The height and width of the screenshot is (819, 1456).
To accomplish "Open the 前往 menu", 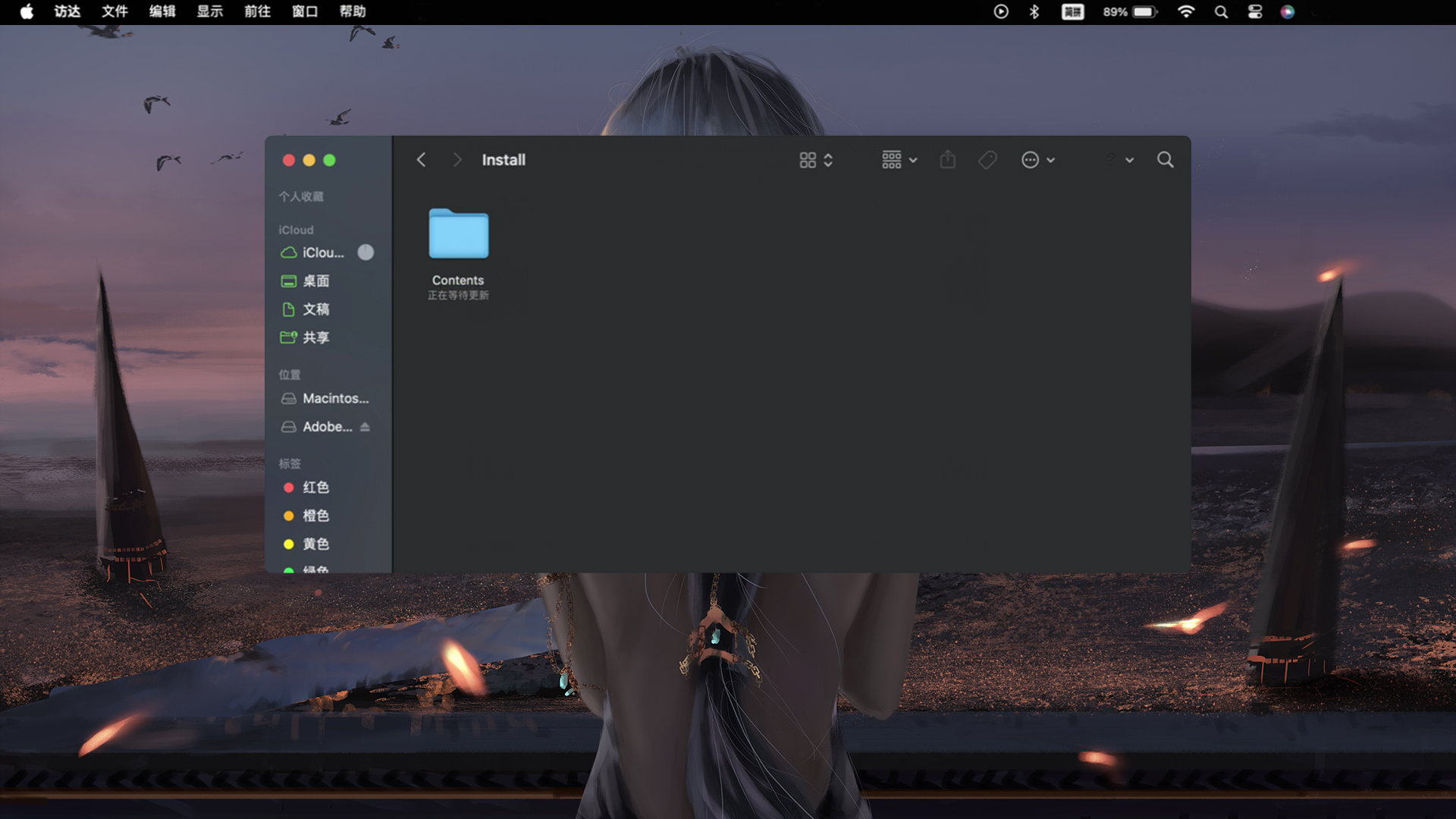I will 257,11.
